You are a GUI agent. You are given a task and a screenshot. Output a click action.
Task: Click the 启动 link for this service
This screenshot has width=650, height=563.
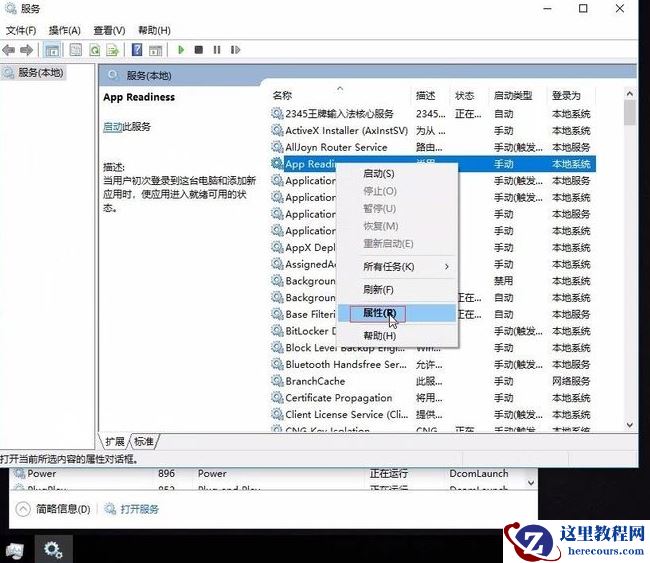[112, 127]
